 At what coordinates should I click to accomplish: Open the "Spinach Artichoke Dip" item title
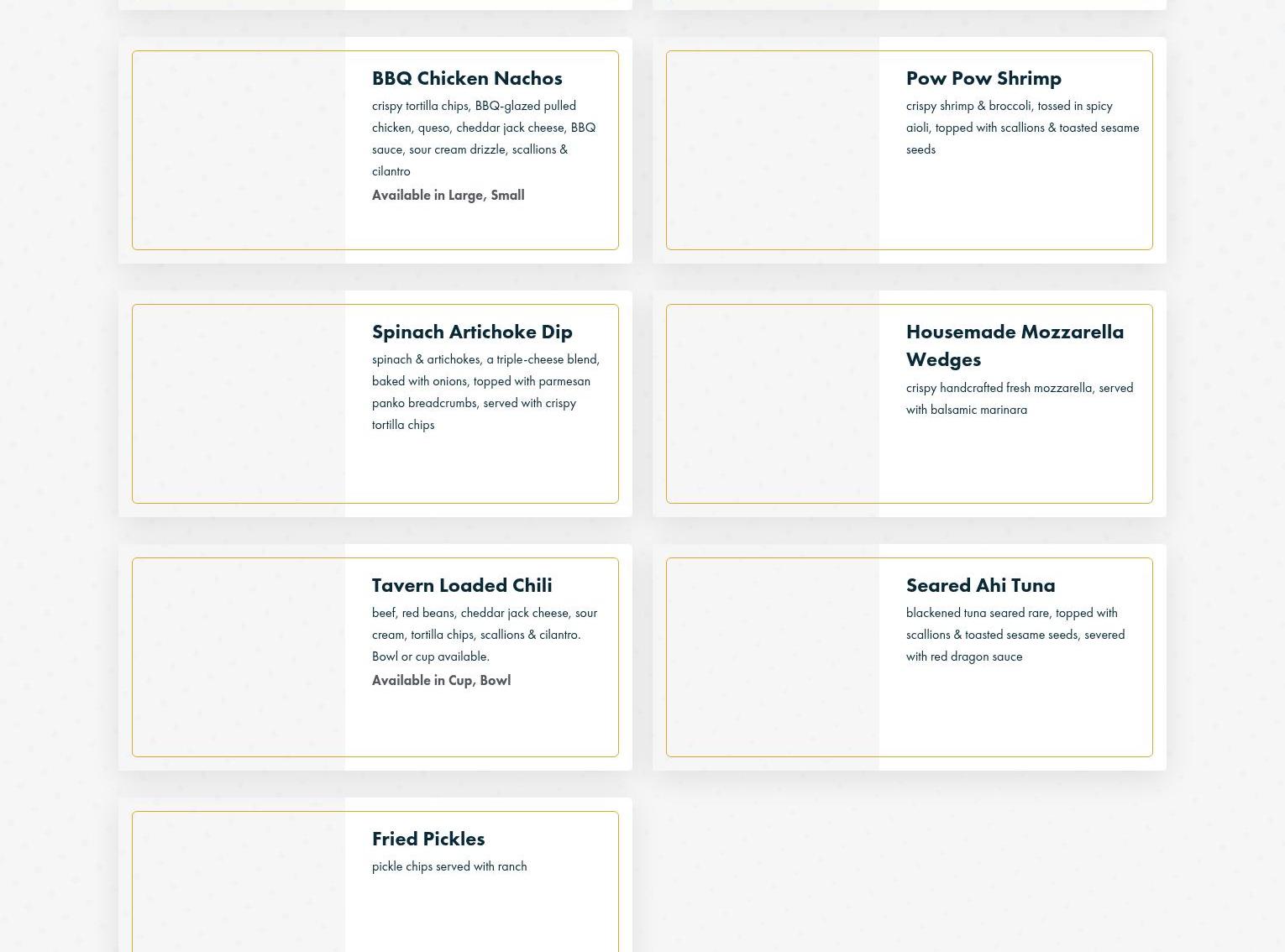pyautogui.click(x=472, y=332)
